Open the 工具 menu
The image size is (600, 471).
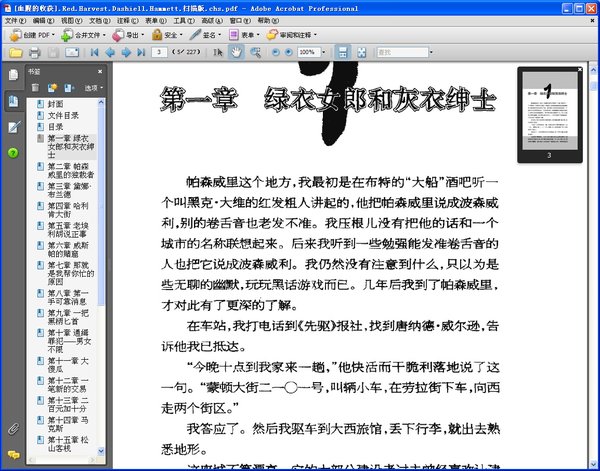(x=184, y=21)
